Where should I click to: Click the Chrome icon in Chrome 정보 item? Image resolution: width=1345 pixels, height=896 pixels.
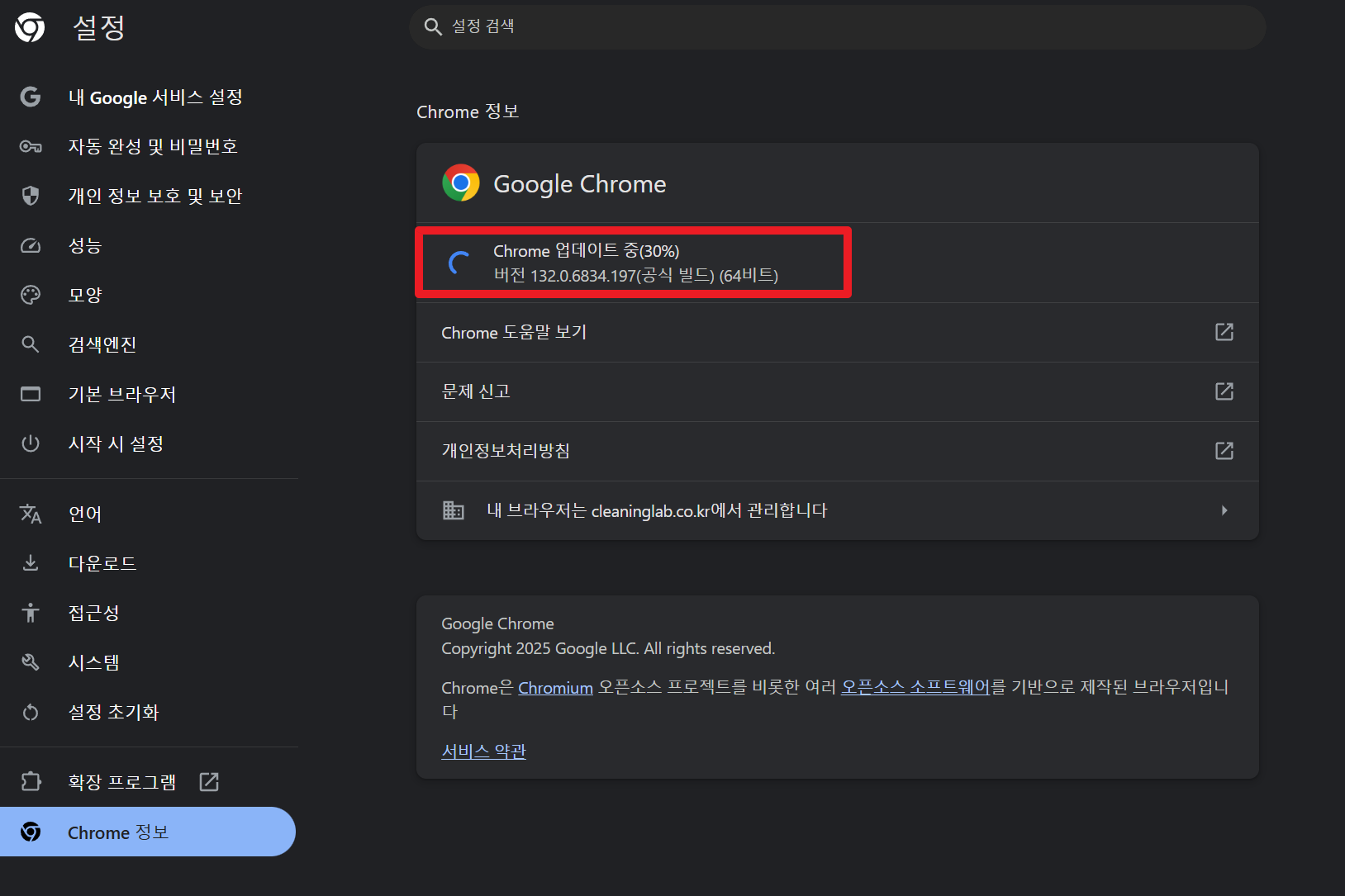(31, 832)
